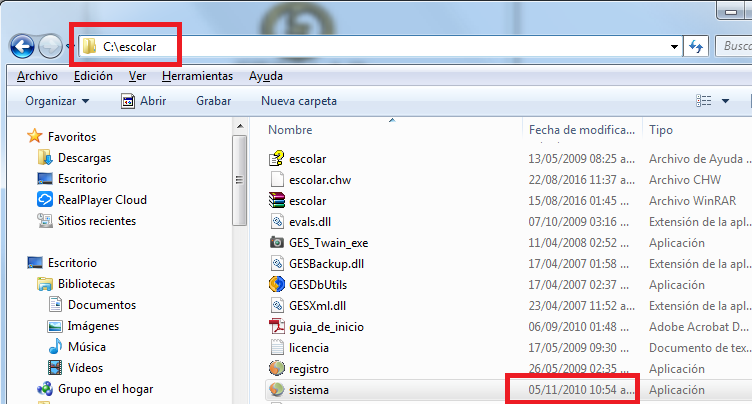The image size is (752, 404).
Task: Open the Herramientas menu
Action: pos(197,76)
